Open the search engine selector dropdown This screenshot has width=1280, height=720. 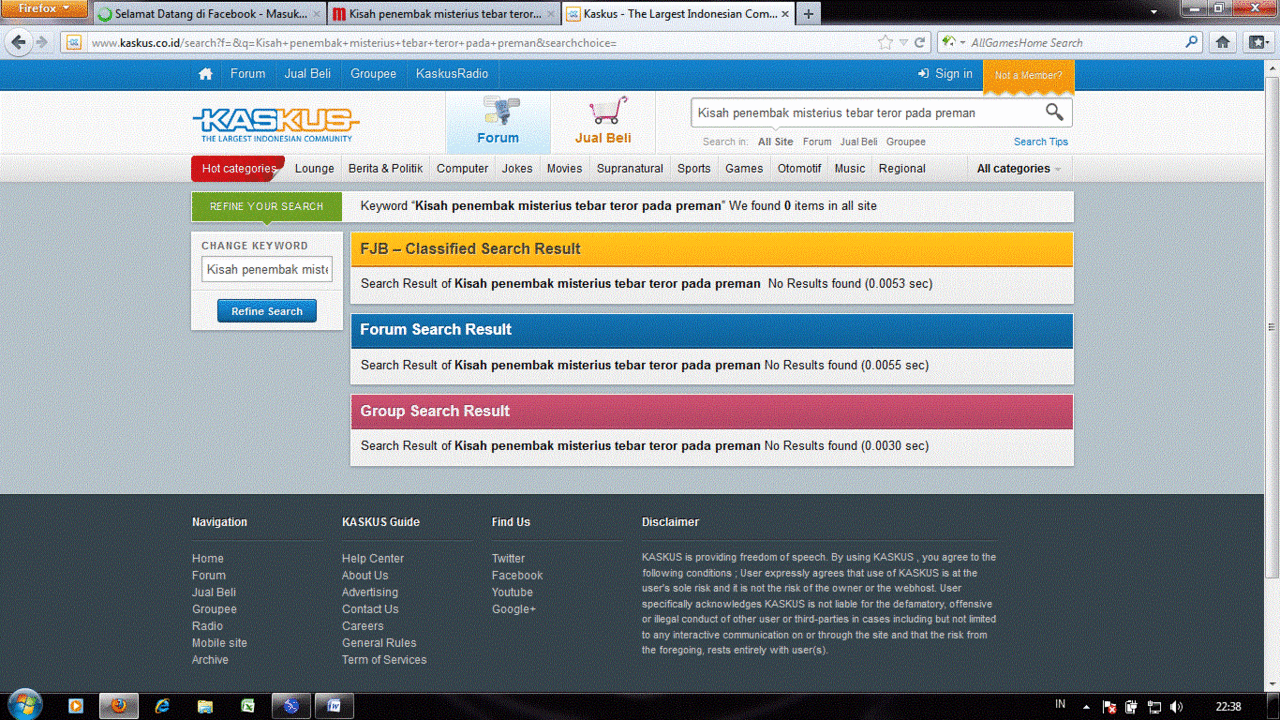(x=953, y=42)
